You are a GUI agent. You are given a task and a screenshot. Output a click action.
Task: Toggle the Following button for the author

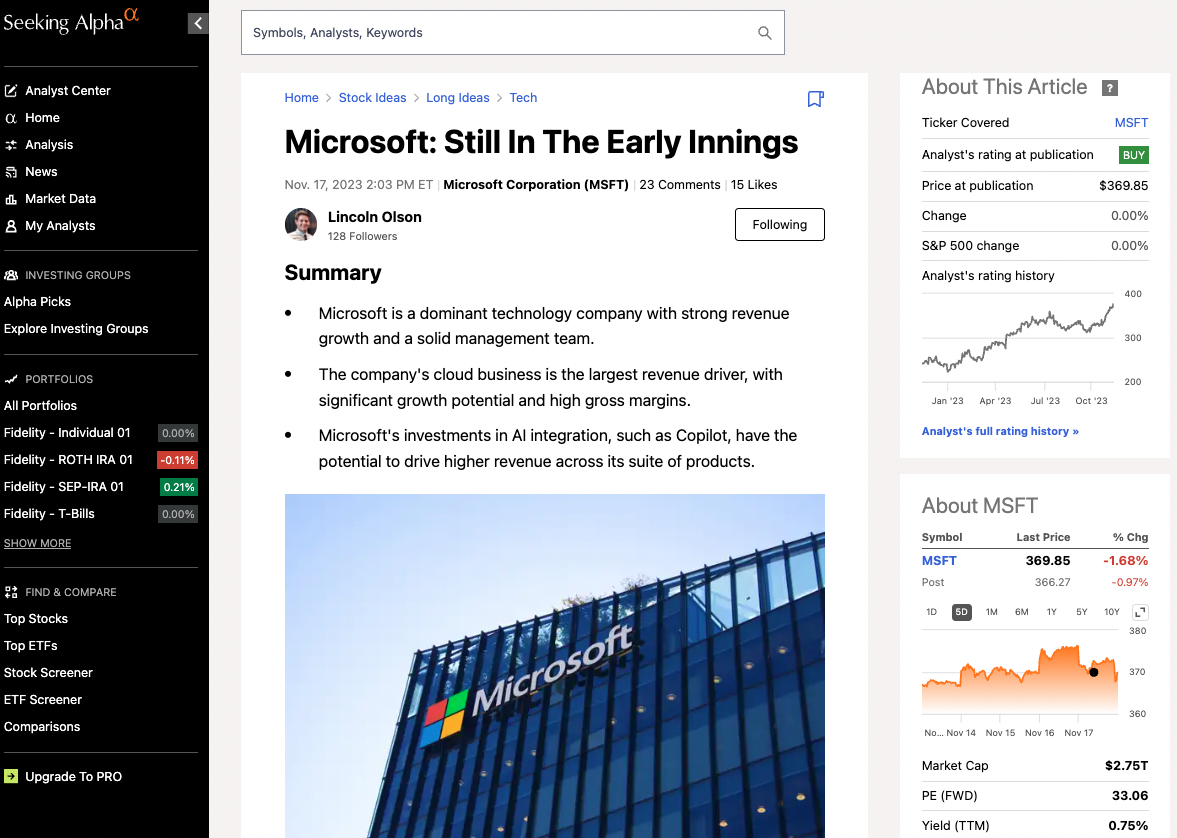pos(779,225)
